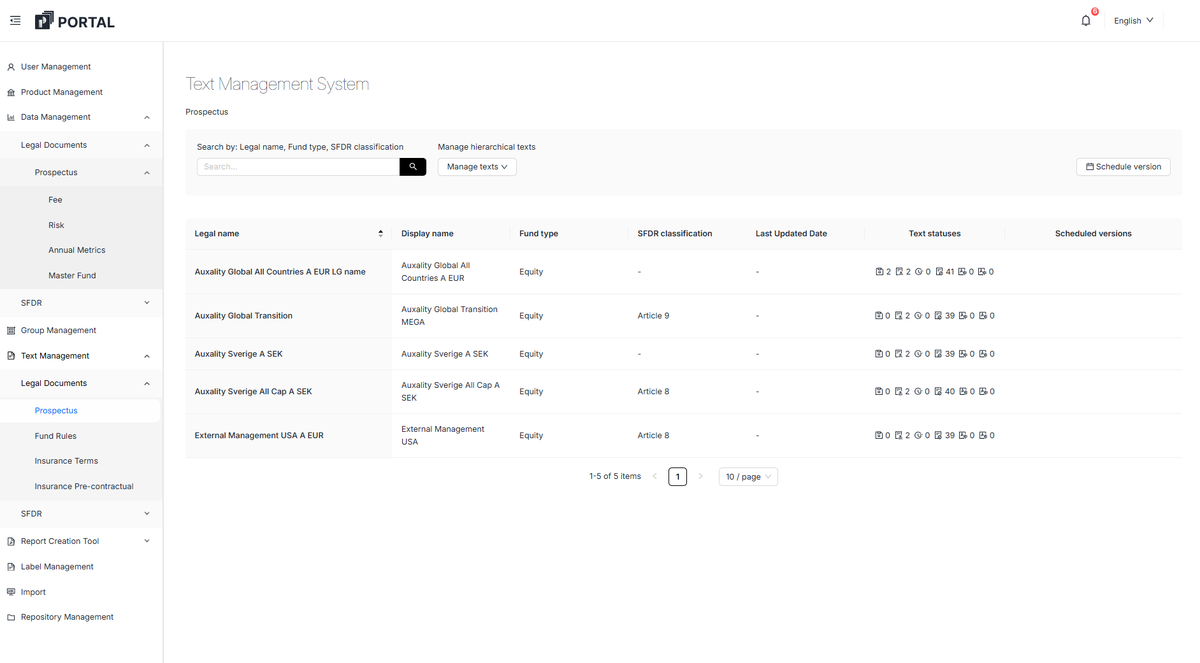Expand SFDR under Text Management
The height and width of the screenshot is (663, 1200).
click(x=147, y=514)
